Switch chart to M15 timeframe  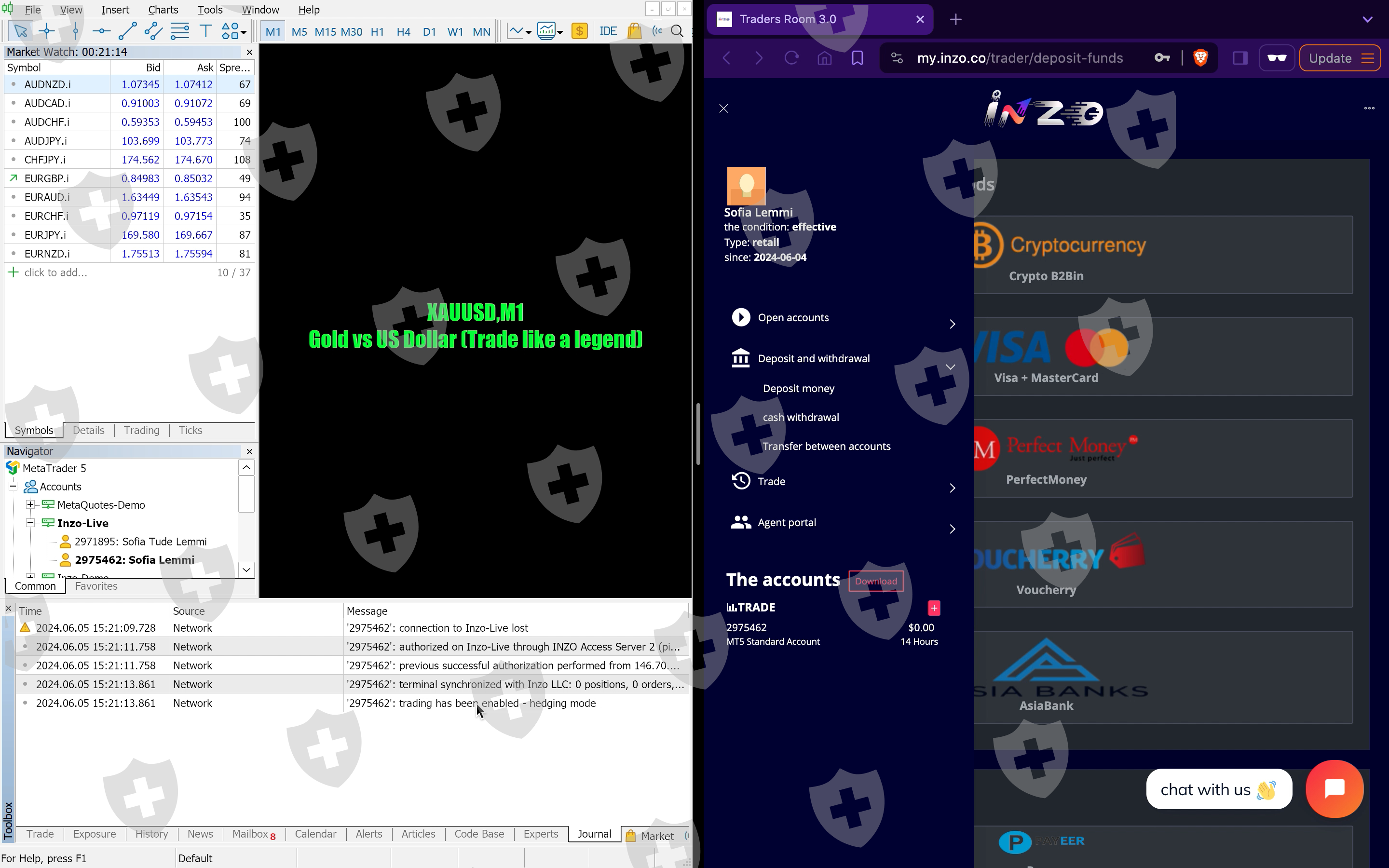coord(325,31)
